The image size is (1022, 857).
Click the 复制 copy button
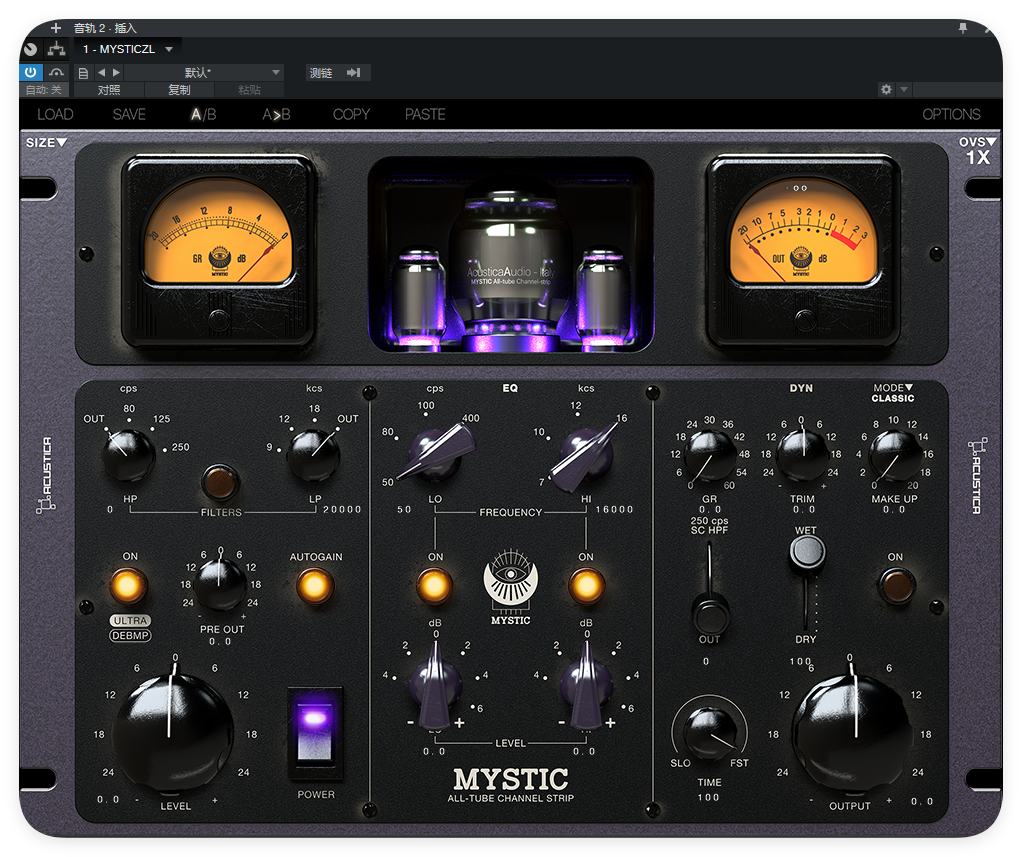(179, 90)
